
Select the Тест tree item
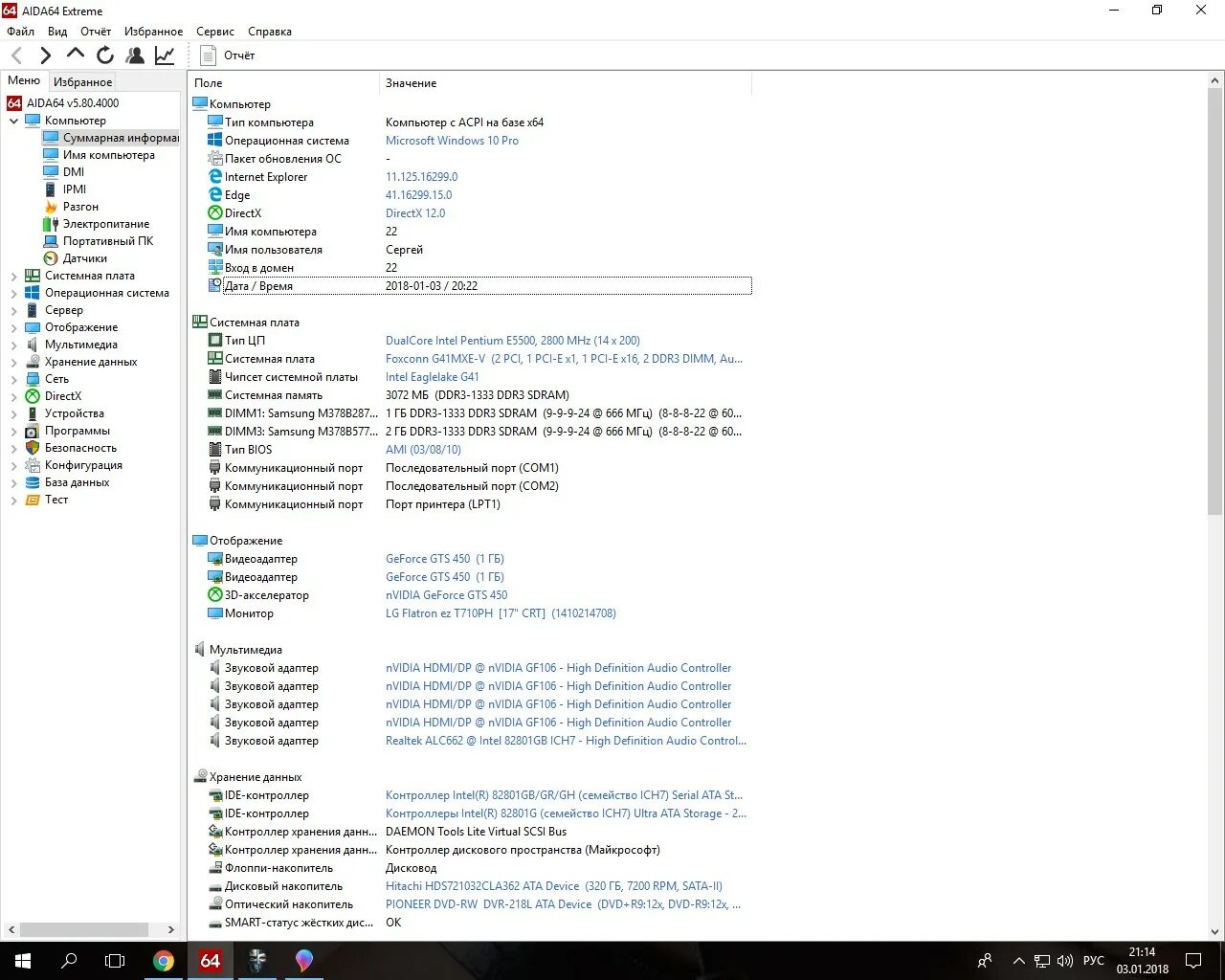pyautogui.click(x=46, y=500)
